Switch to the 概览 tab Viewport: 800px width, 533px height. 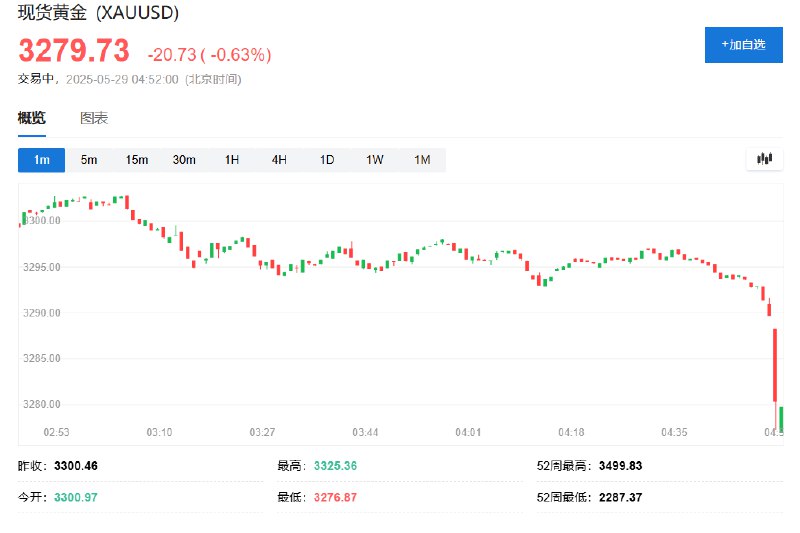32,118
